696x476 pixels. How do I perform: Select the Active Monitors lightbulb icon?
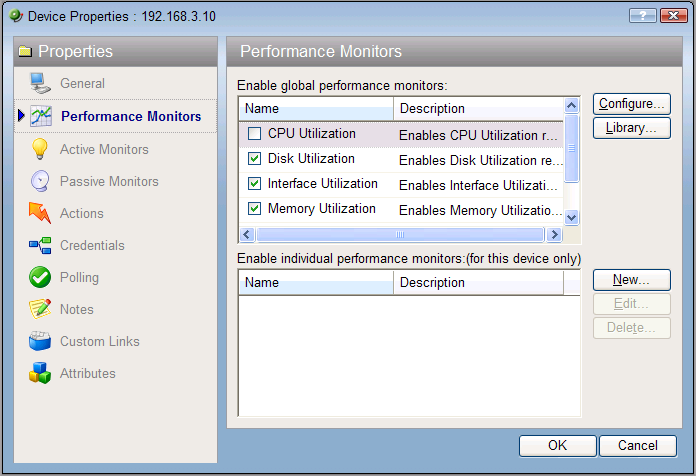(40, 149)
